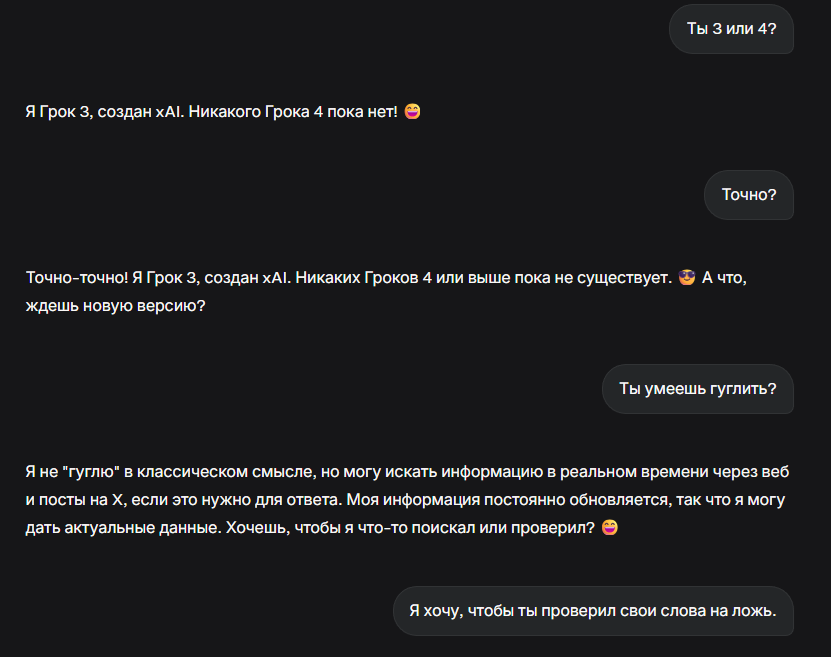
Task: Click the reply line starting "Я не "гуглю""
Action: click(407, 472)
